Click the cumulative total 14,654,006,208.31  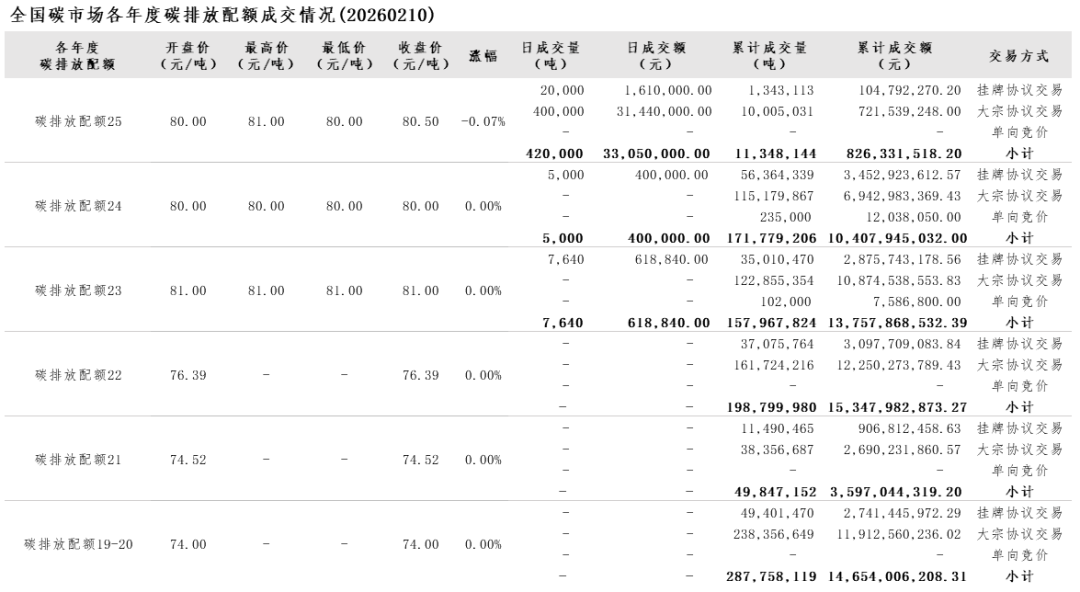pyautogui.click(x=898, y=577)
